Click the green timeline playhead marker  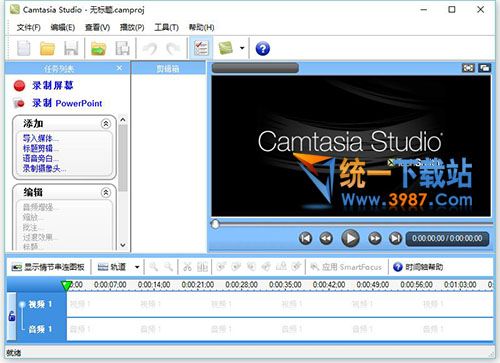pyautogui.click(x=66, y=286)
